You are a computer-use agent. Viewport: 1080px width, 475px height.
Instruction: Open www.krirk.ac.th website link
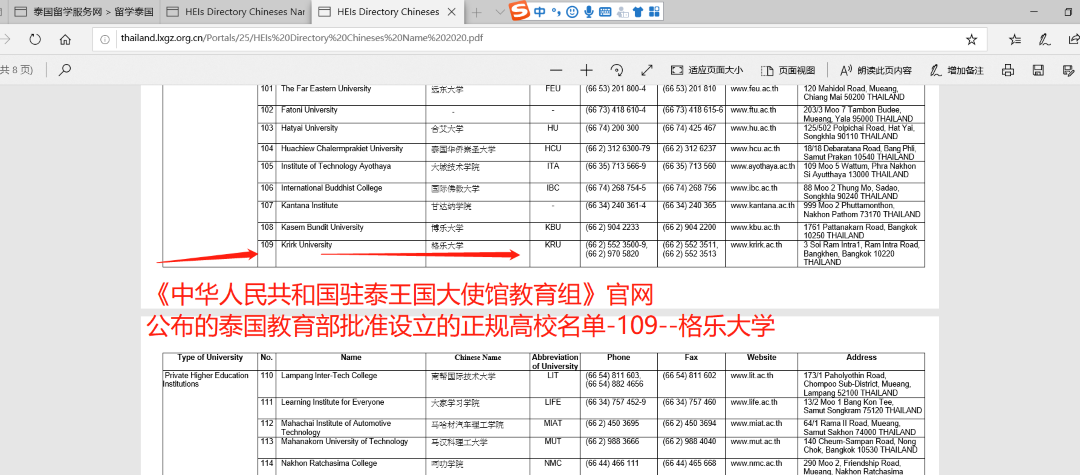(x=756, y=245)
